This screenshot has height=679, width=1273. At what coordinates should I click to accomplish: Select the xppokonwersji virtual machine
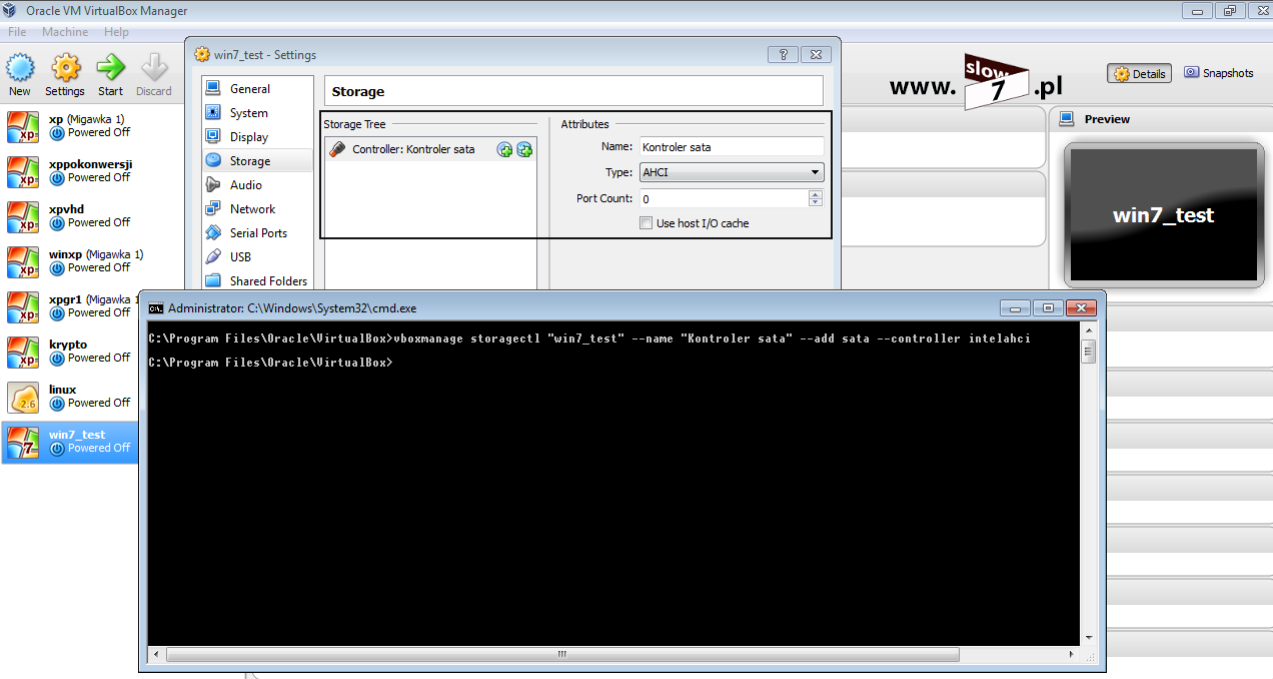[x=70, y=171]
